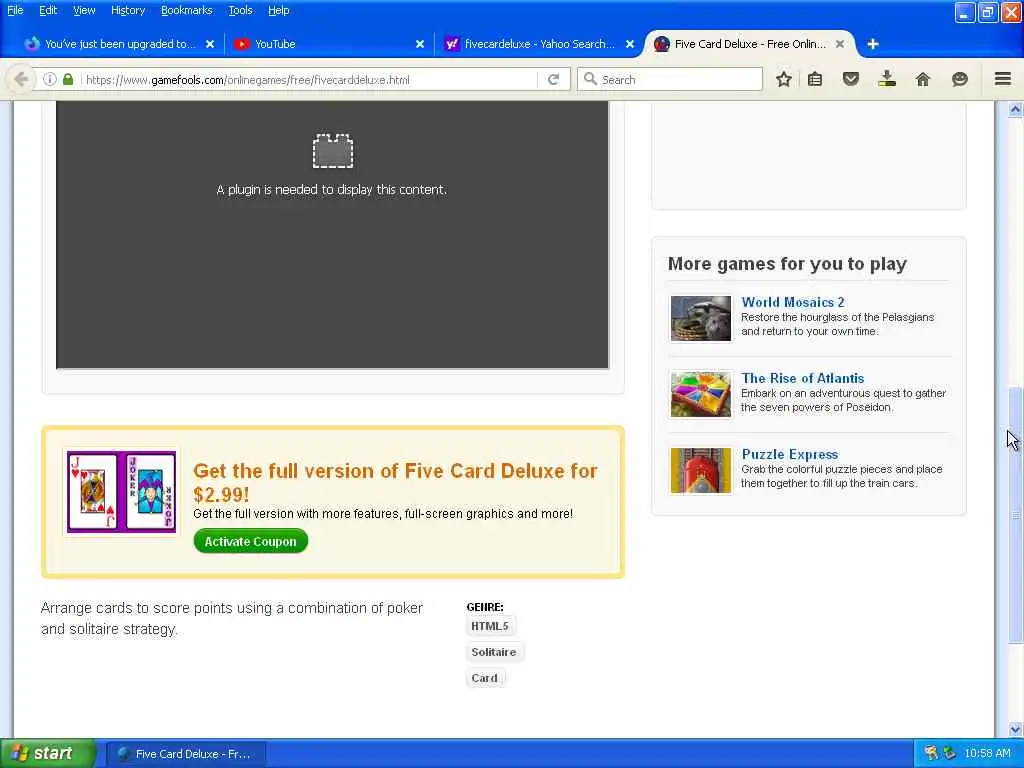
Task: Open the Tools menu
Action: [240, 10]
